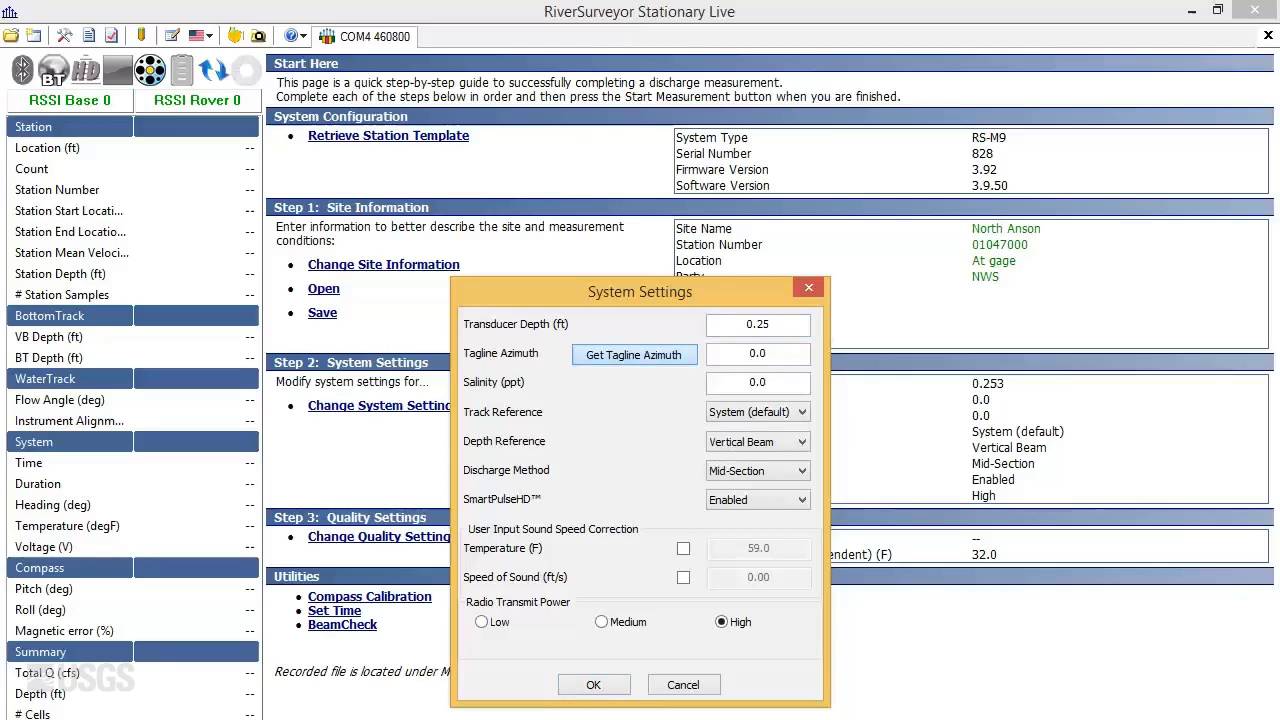
Task: Click the new window toolbar icon
Action: coord(34,36)
